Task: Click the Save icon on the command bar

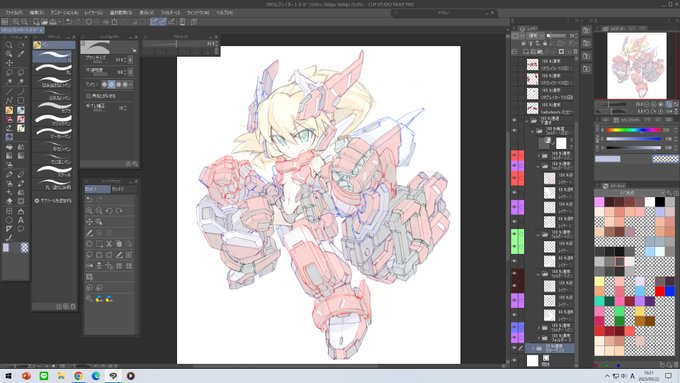Action: tap(53, 22)
